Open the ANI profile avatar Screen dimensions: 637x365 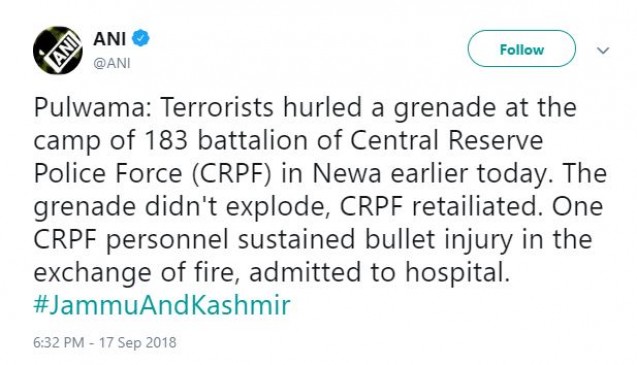point(58,50)
